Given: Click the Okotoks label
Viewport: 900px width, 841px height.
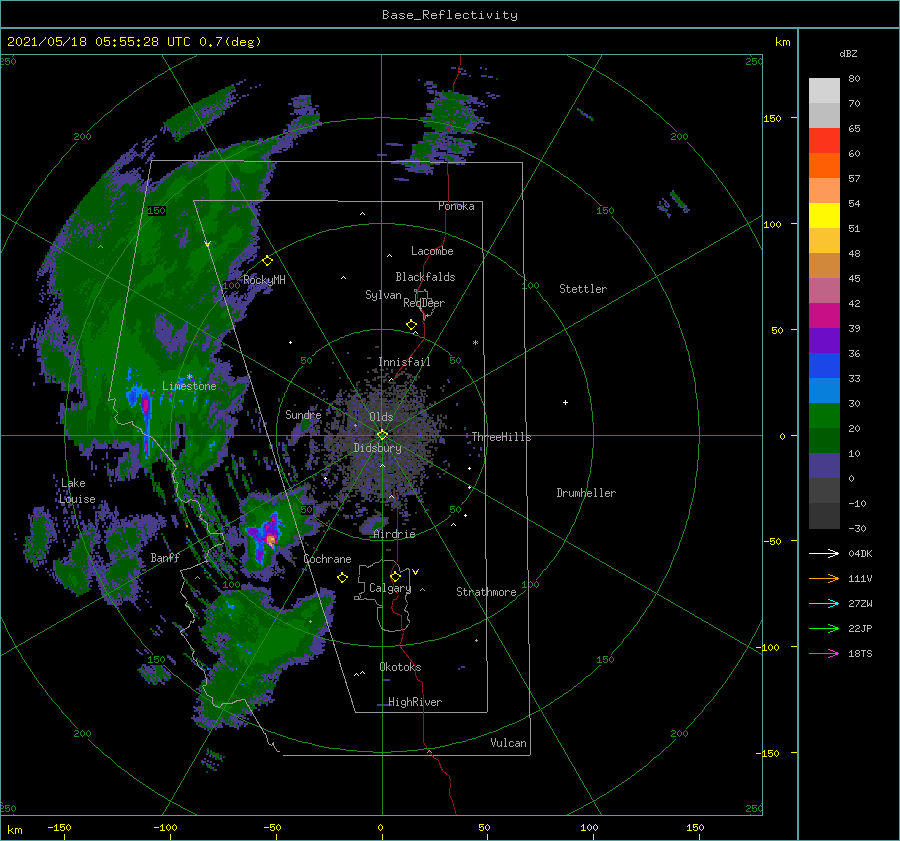Looking at the screenshot, I should coord(400,667).
